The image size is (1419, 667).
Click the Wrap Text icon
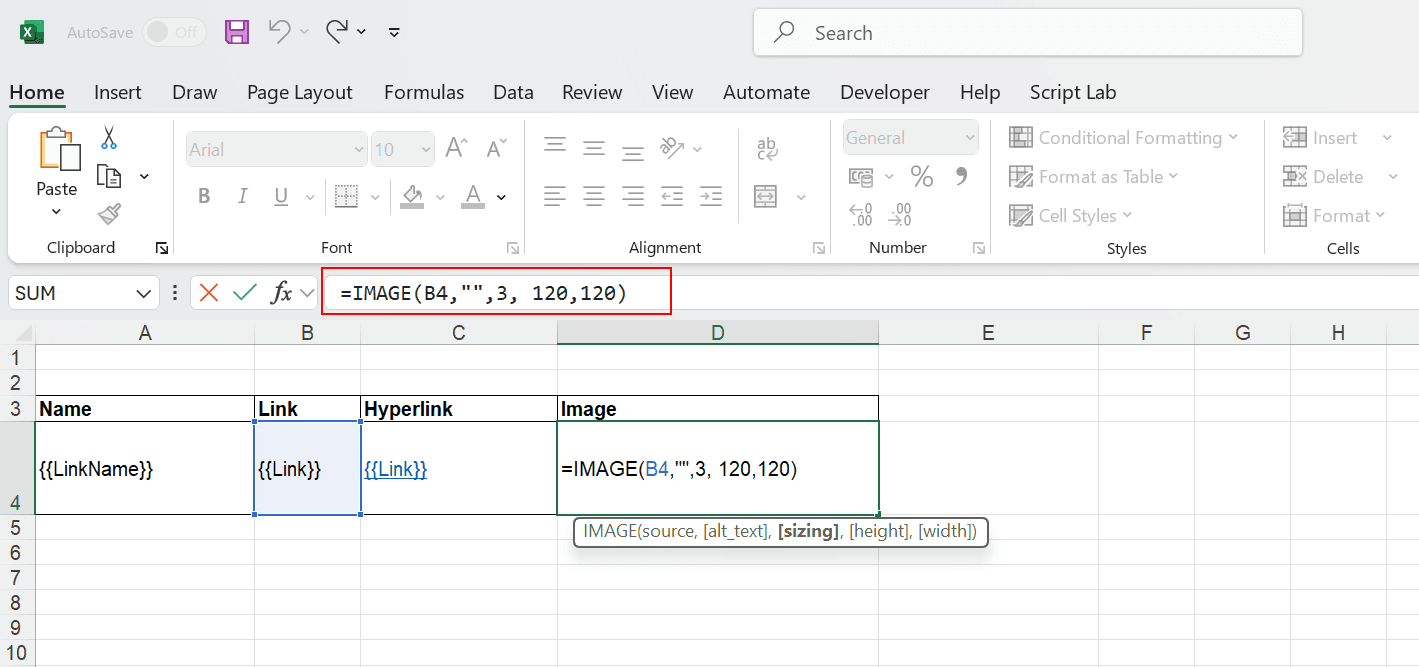click(767, 149)
